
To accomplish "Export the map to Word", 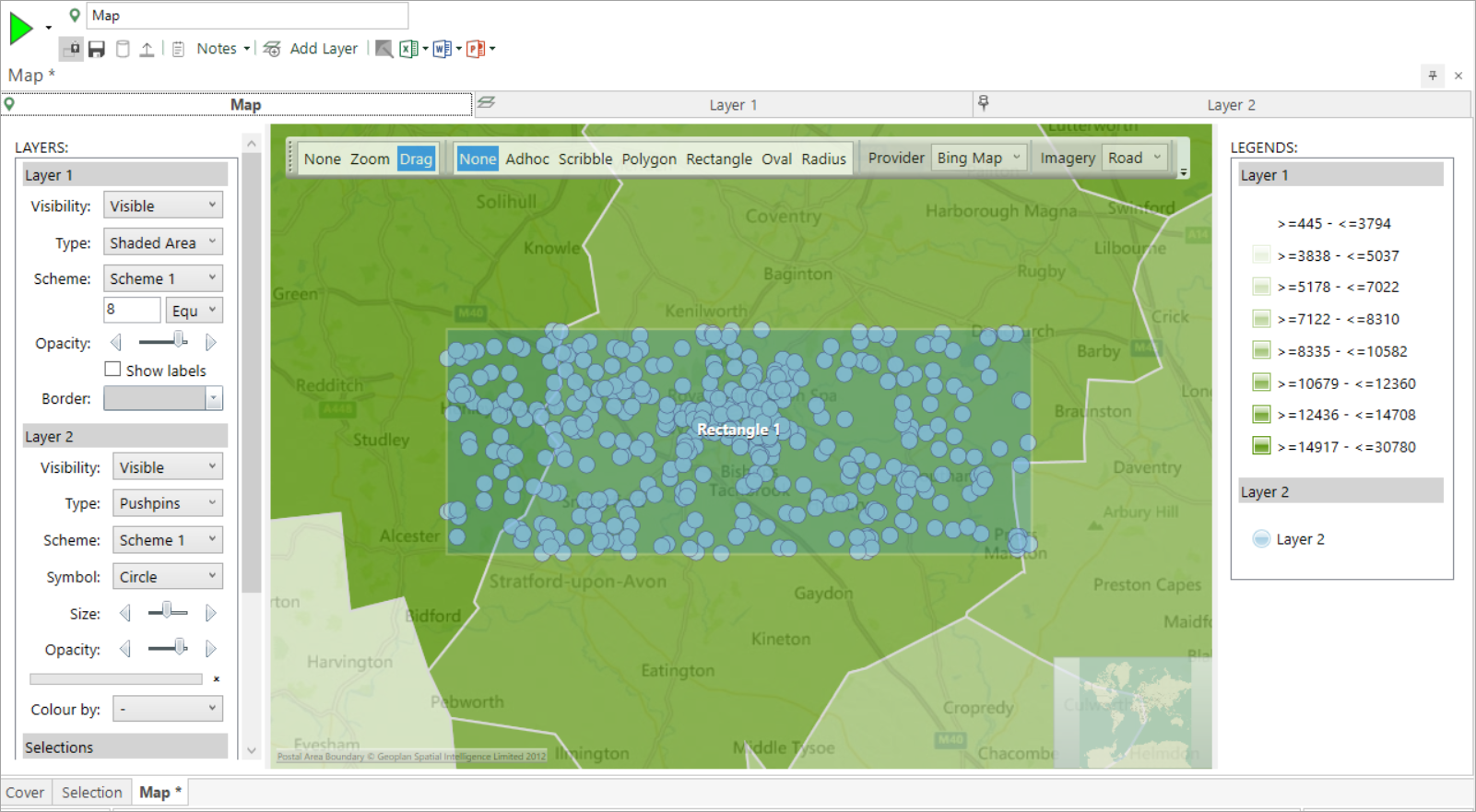I will (442, 49).
